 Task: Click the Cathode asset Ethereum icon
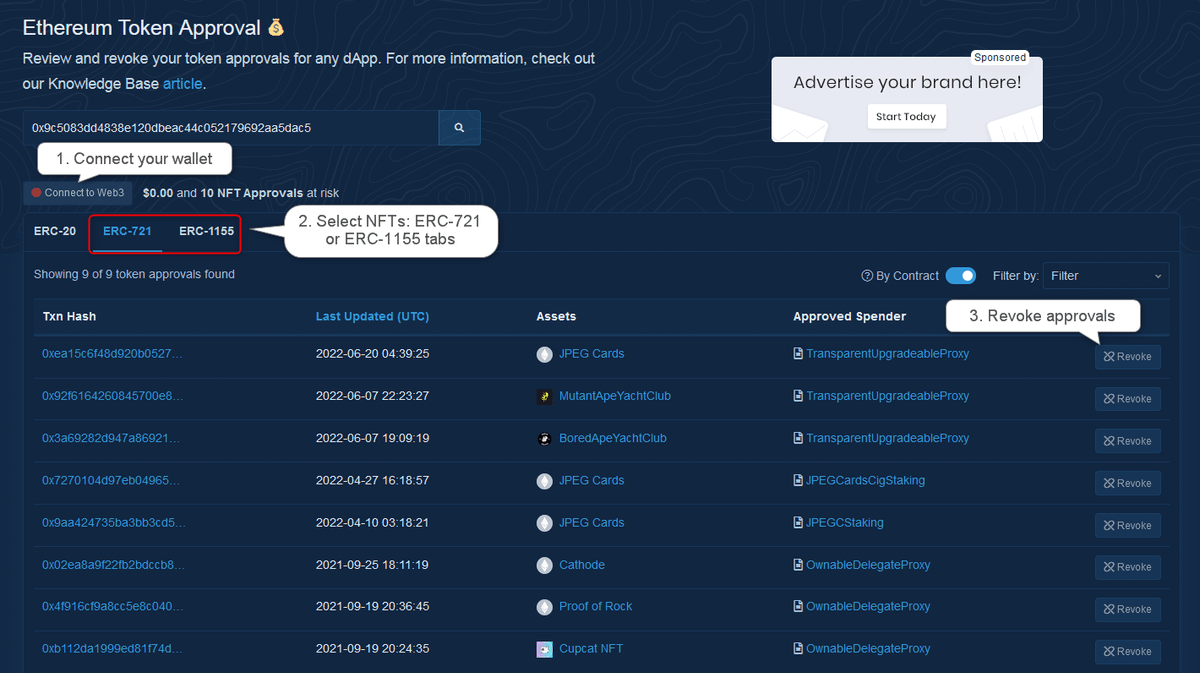544,565
